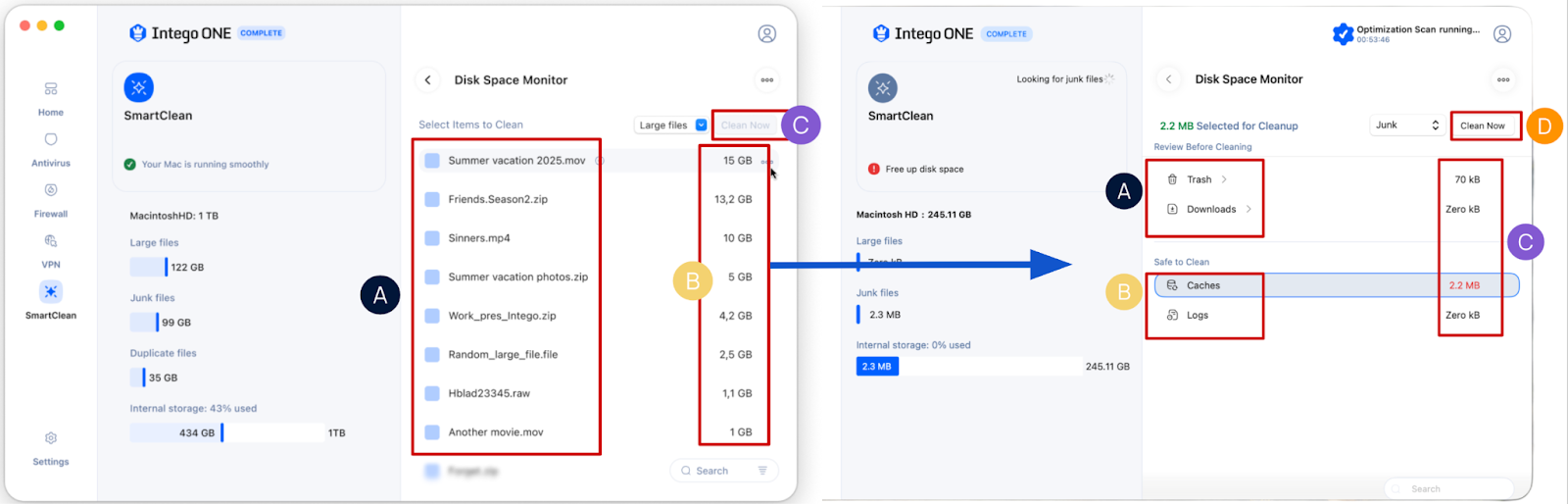Click the Caches icon
The height and width of the screenshot is (504, 1568).
(x=1172, y=285)
